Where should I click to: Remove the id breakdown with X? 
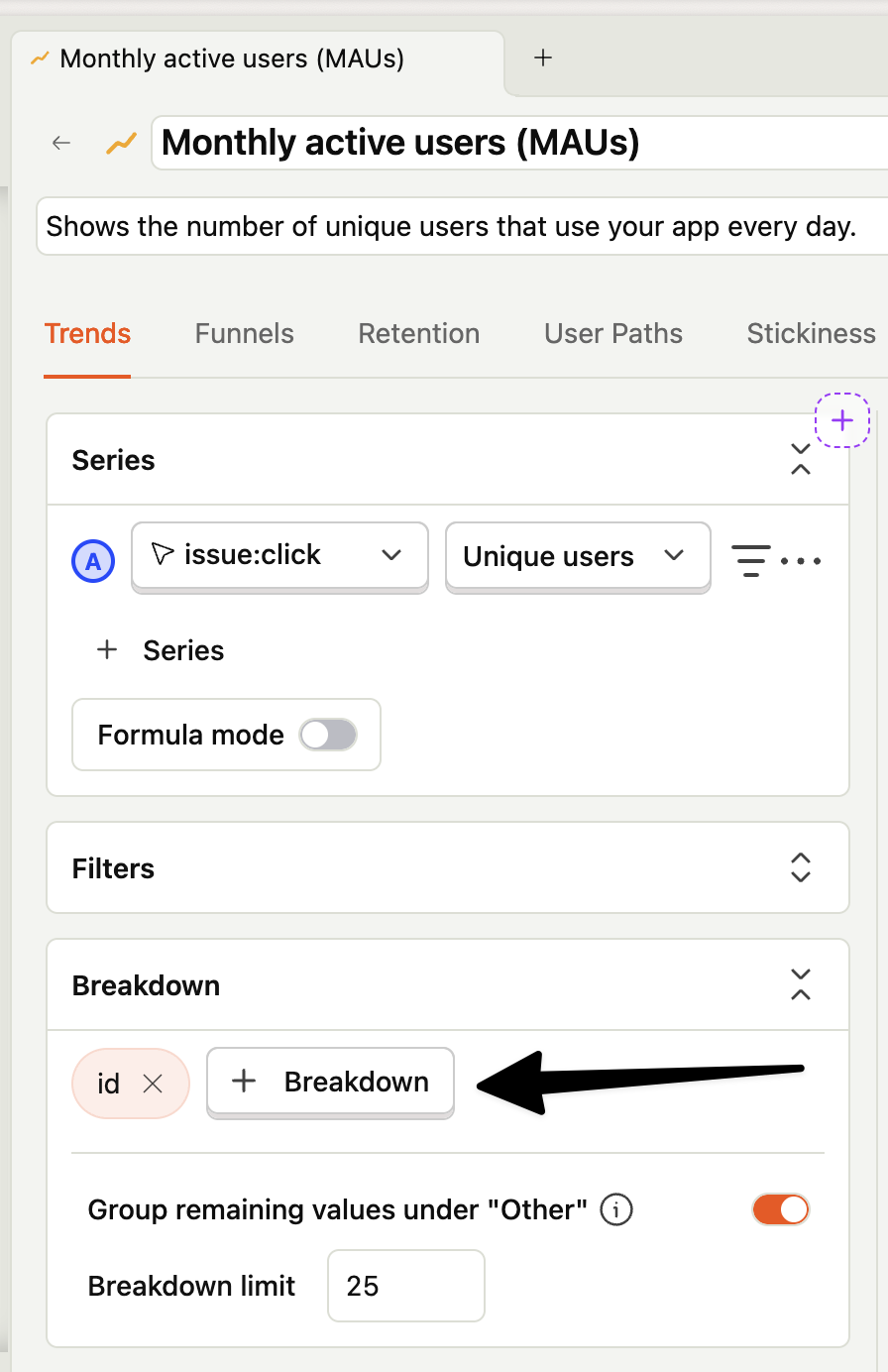(x=153, y=1084)
